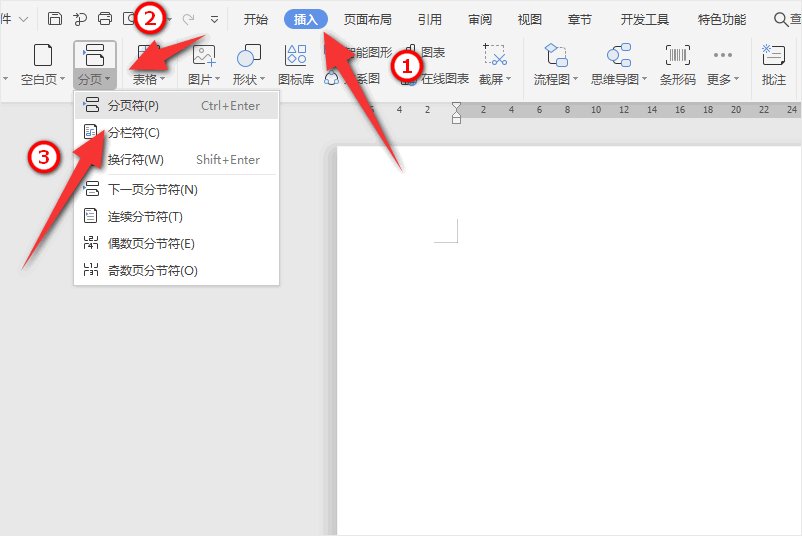The image size is (802, 536).
Task: Expand the 更多 dropdown arrow
Action: (x=737, y=79)
